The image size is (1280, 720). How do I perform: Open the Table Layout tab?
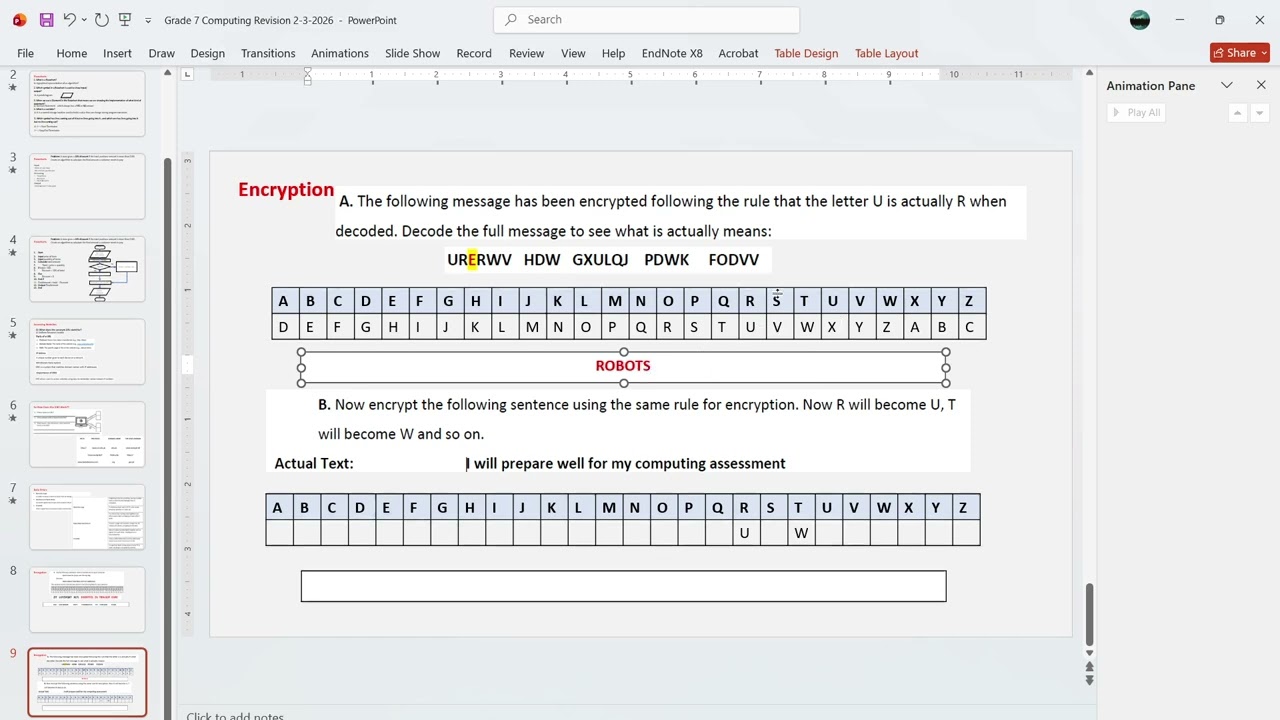coord(886,53)
